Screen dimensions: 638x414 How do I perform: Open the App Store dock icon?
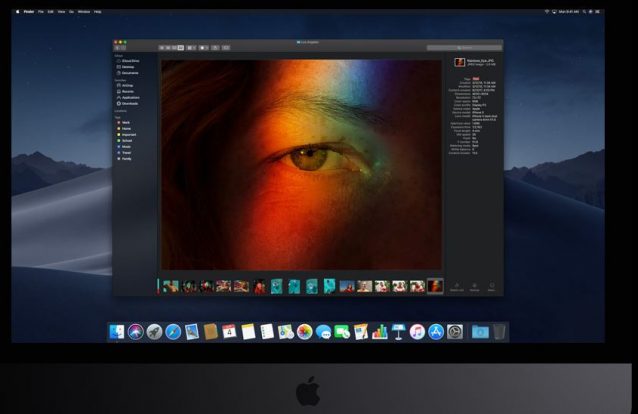tap(436, 332)
